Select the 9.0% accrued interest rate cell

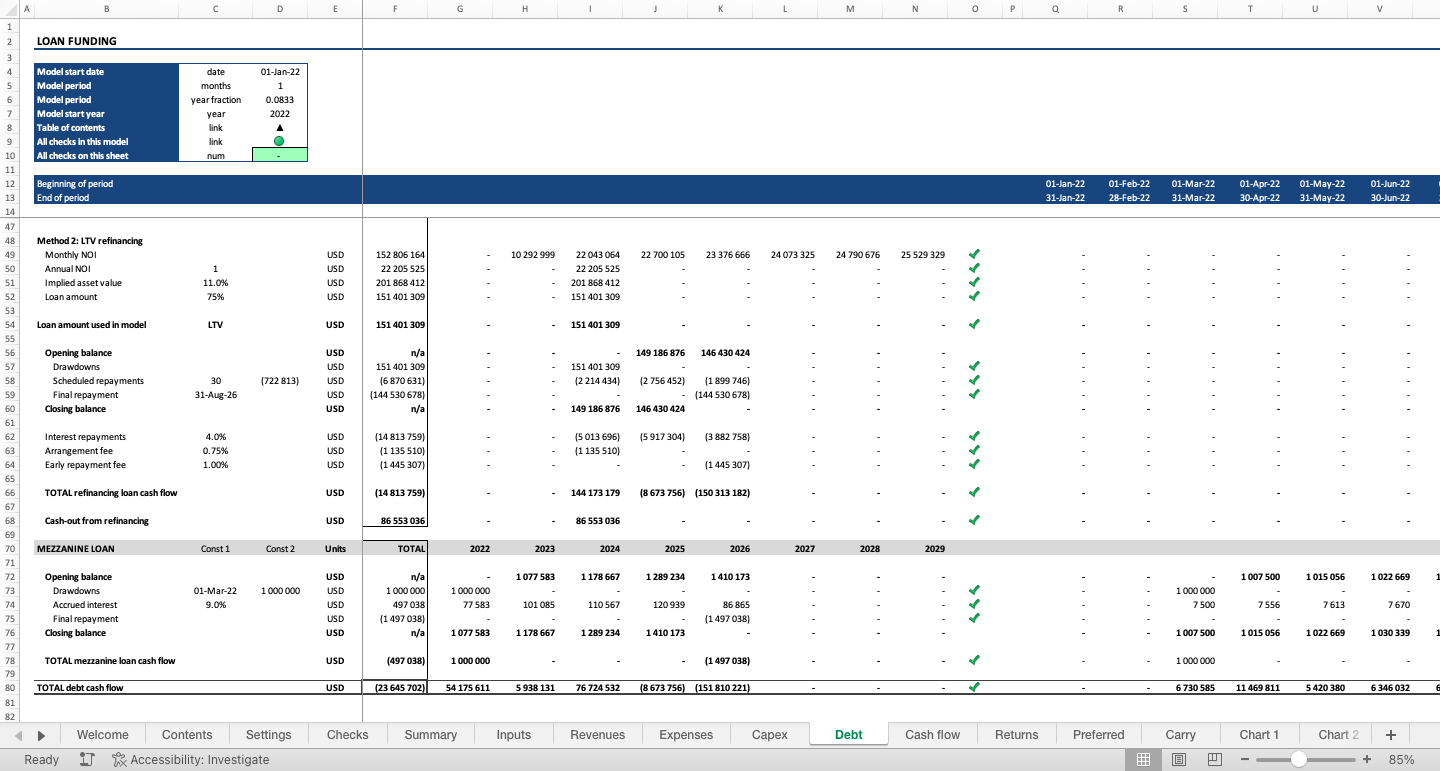(215, 604)
